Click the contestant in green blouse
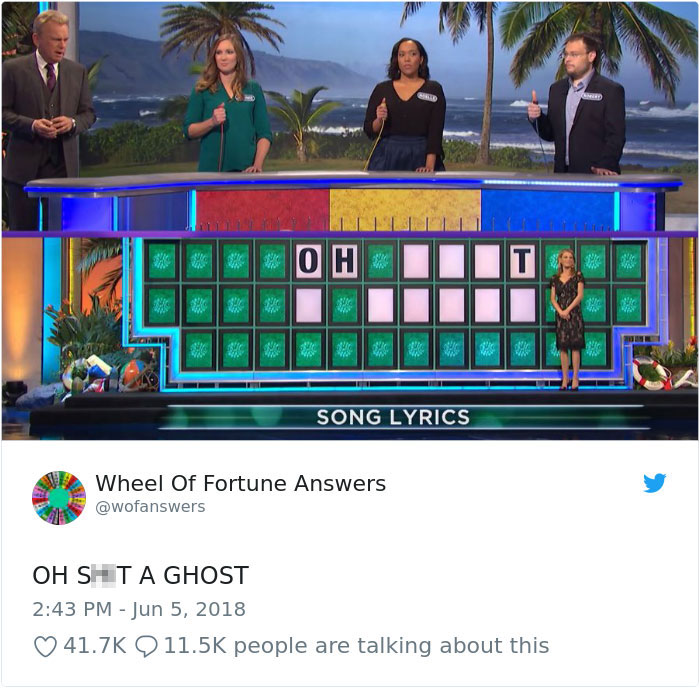 pos(228,104)
